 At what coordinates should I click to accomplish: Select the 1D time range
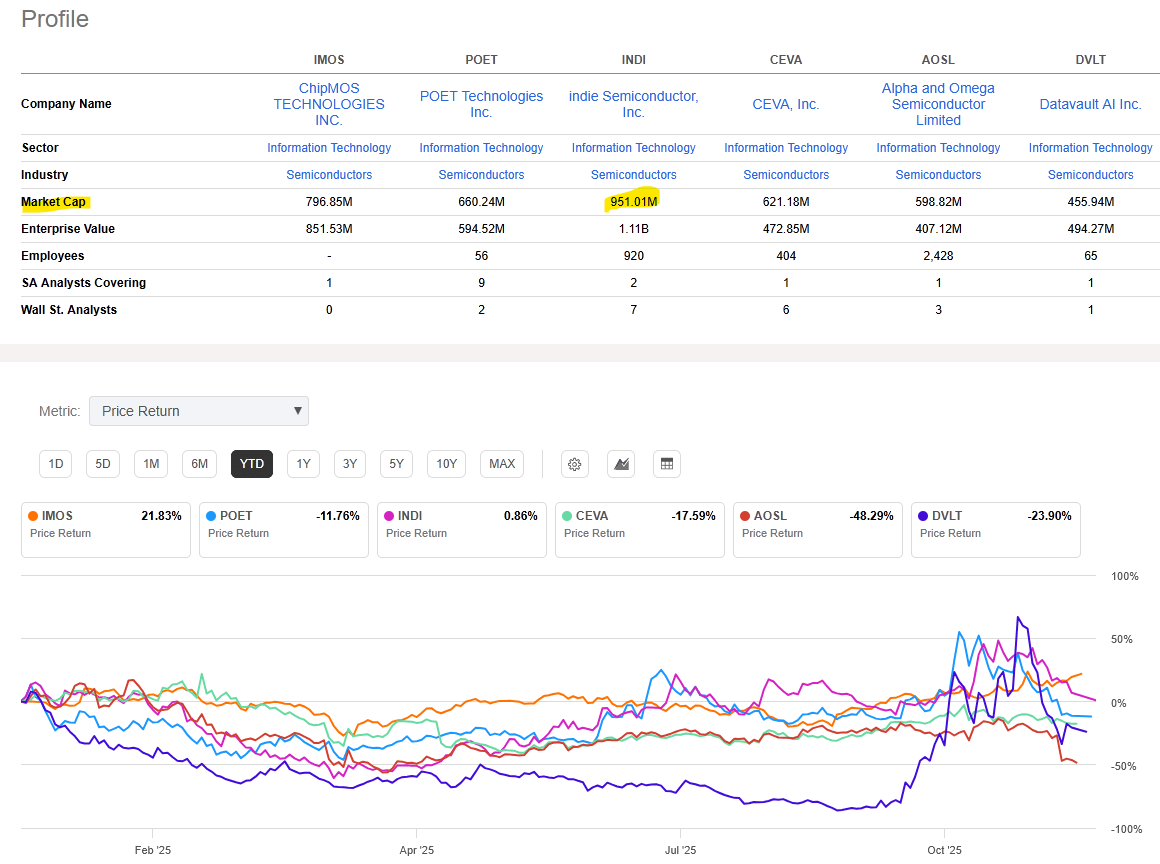55,463
